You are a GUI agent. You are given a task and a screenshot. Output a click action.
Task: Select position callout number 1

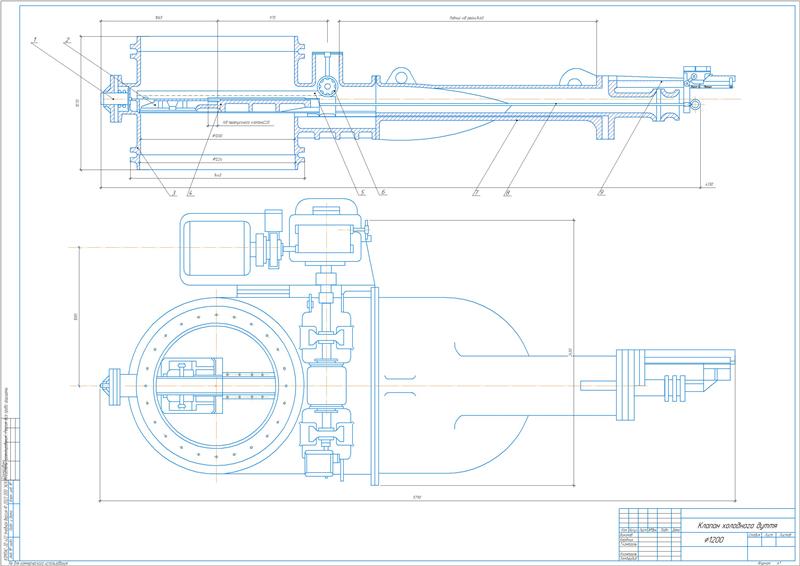(x=35, y=39)
